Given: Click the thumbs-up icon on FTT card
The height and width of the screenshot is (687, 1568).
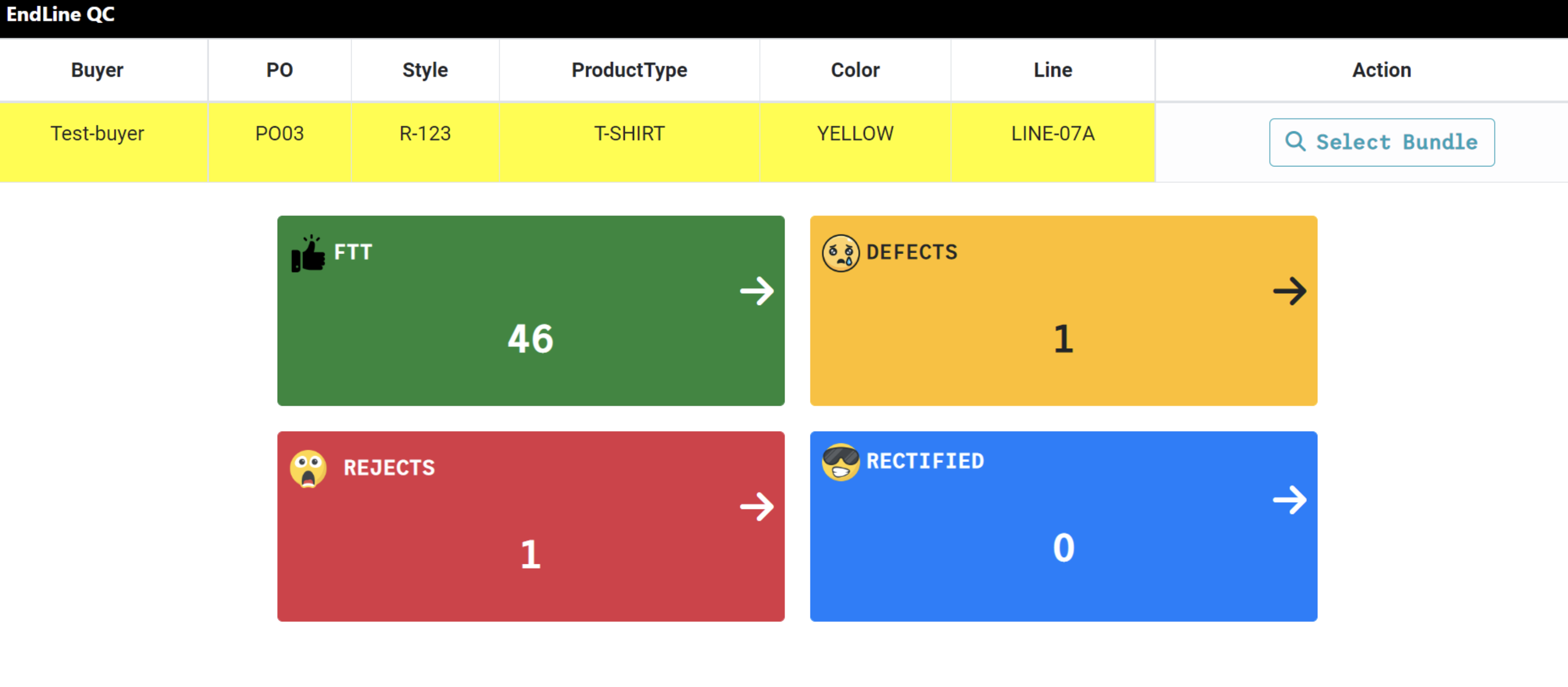Looking at the screenshot, I should (x=308, y=254).
